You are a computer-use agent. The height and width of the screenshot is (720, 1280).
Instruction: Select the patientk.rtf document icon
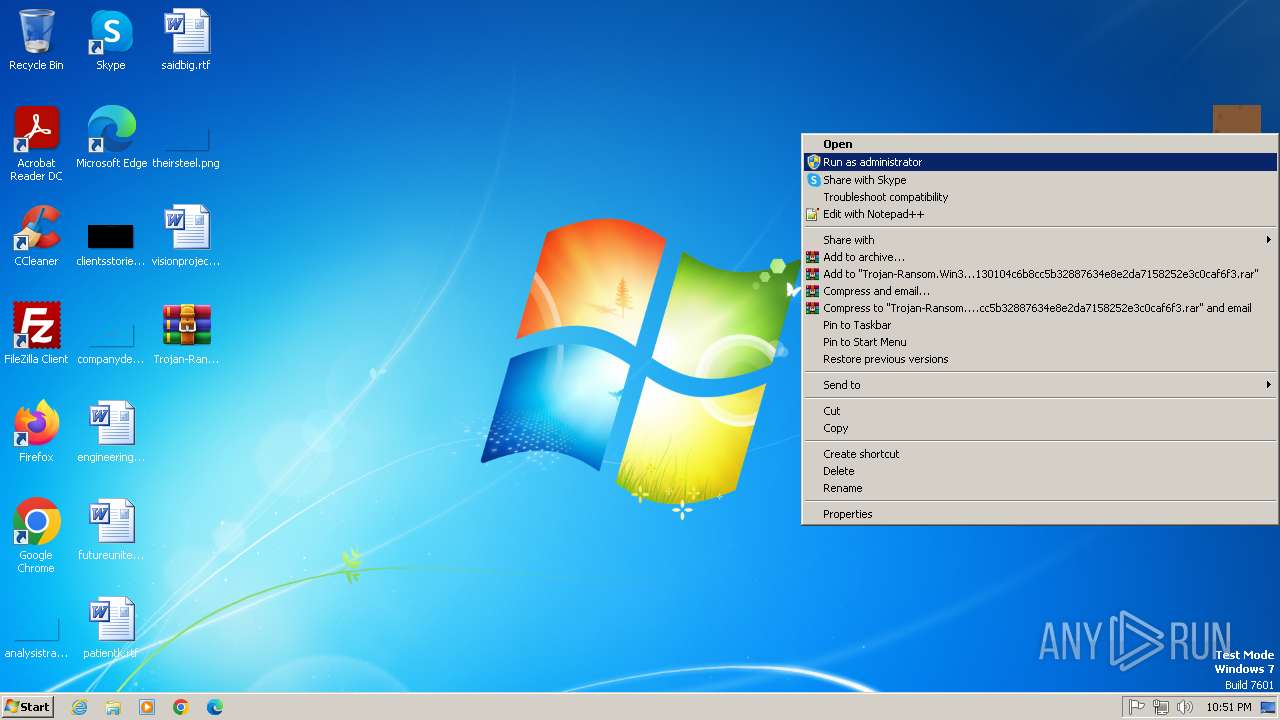(x=110, y=628)
